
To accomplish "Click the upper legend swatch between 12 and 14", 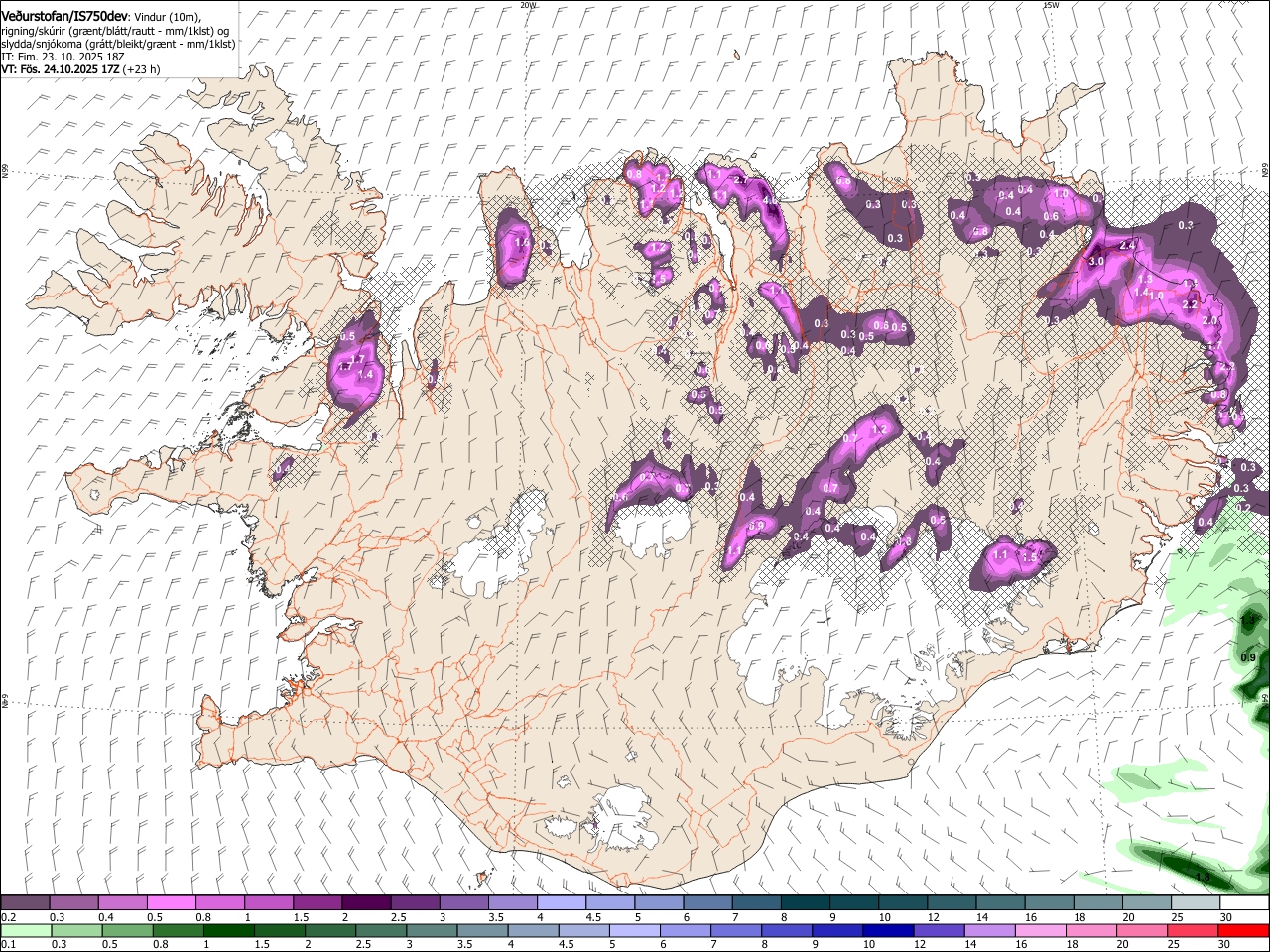I will (x=952, y=903).
